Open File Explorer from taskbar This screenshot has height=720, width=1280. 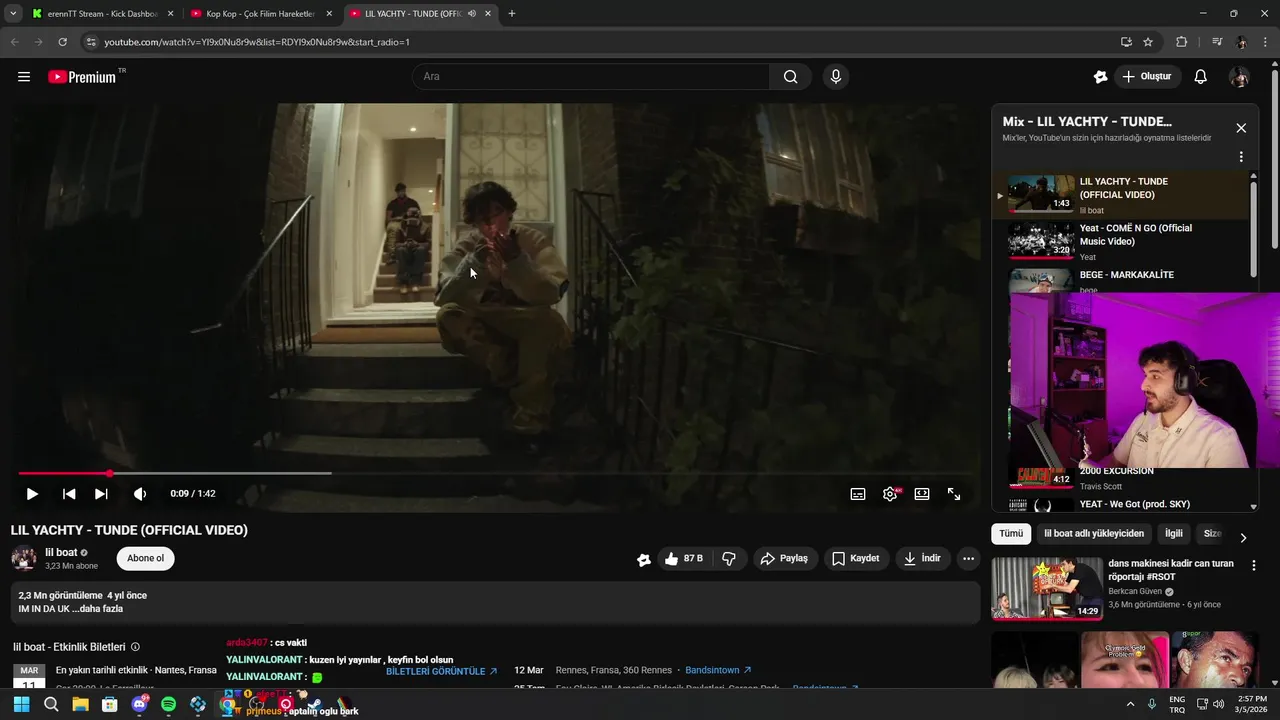(x=80, y=705)
